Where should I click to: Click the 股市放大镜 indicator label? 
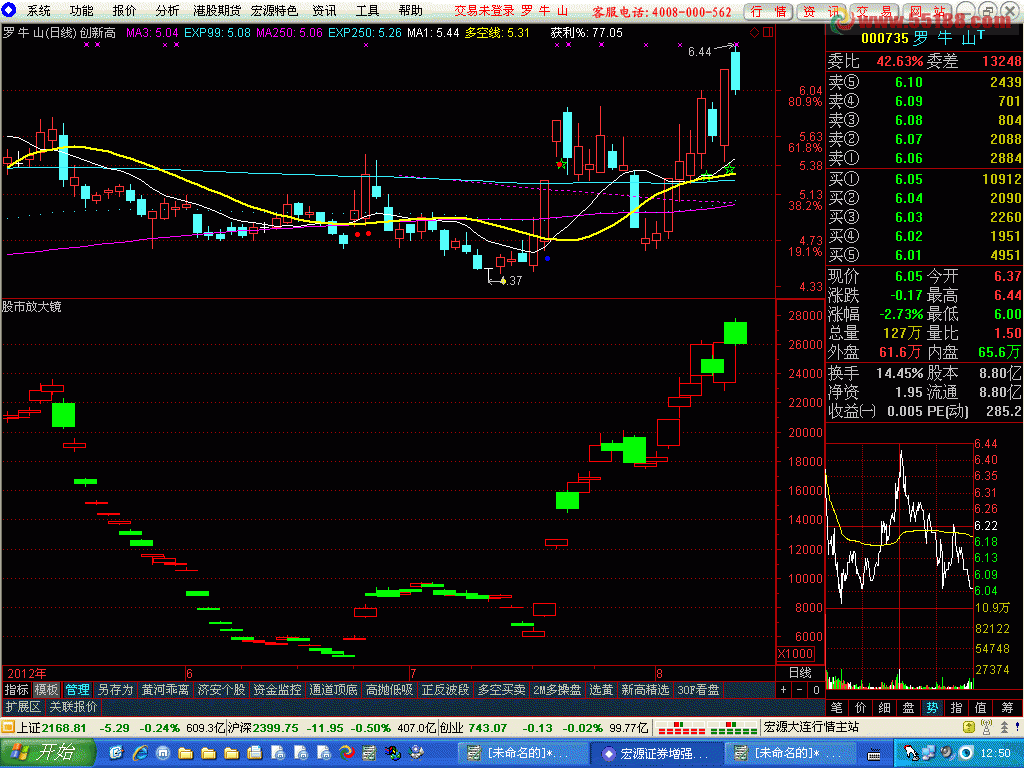[x=31, y=306]
